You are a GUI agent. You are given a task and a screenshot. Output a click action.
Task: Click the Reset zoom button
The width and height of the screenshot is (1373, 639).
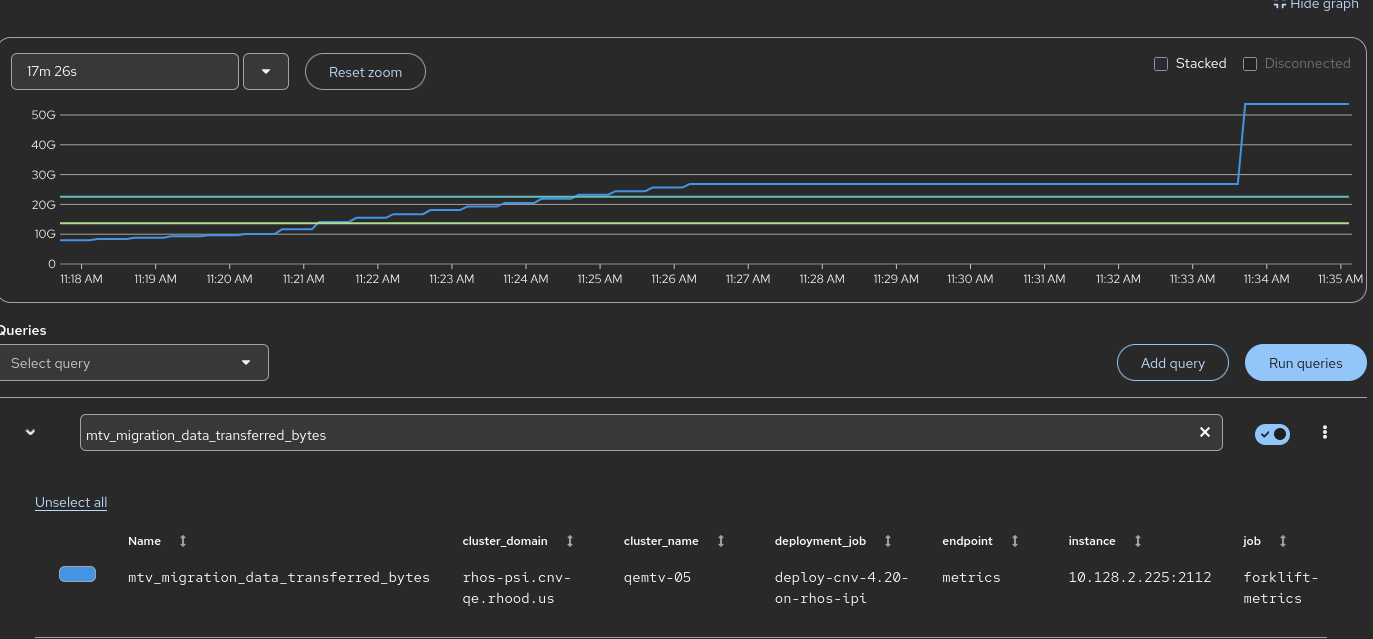365,72
